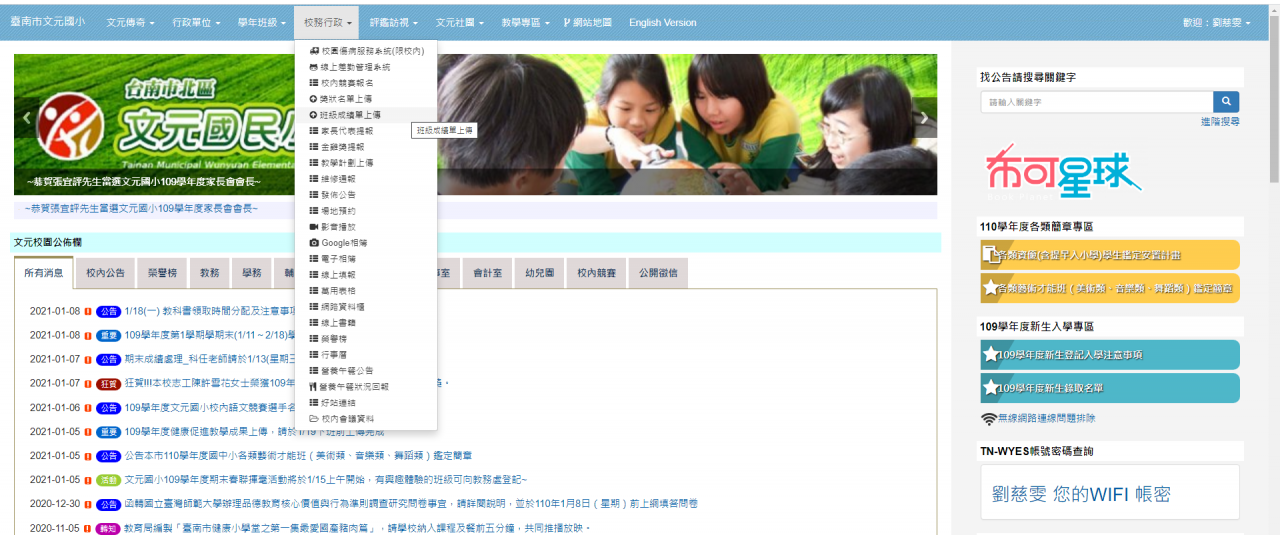Click the 進階搜尋 advanced search link
Screen dimensions: 1280x535
pyautogui.click(x=1220, y=121)
